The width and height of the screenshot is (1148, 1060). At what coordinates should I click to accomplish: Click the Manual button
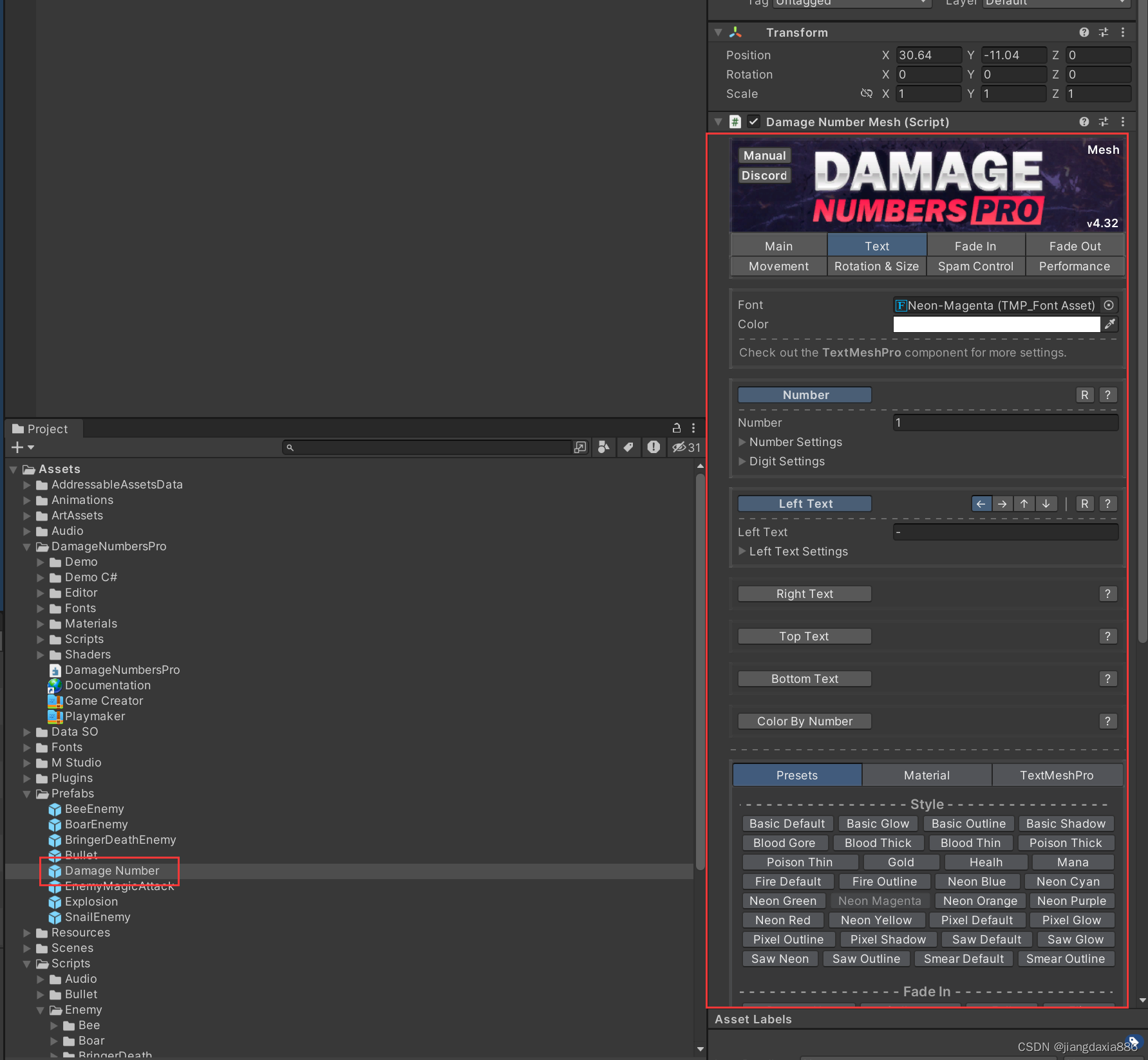point(764,156)
